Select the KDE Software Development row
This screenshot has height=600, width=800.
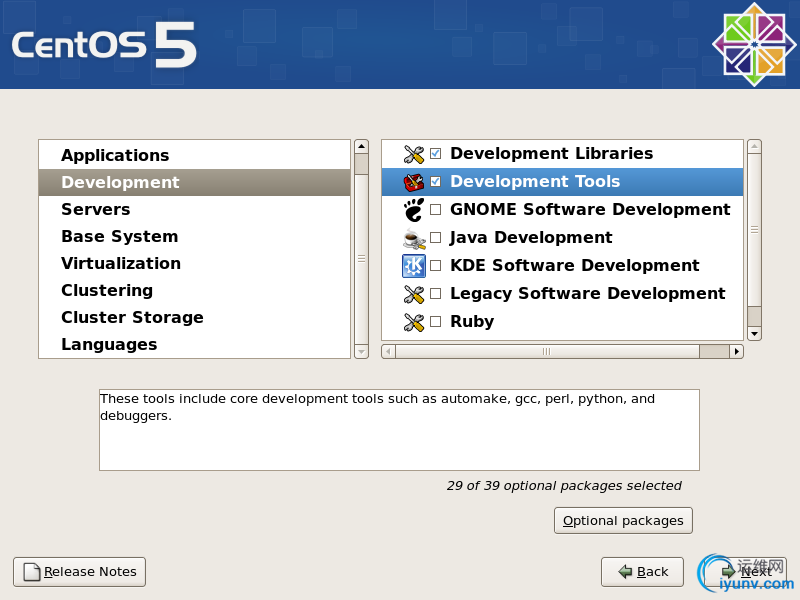point(562,266)
